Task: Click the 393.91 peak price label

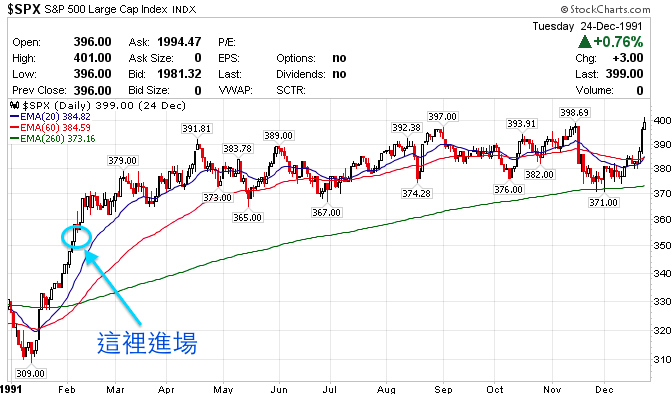Action: (521, 123)
